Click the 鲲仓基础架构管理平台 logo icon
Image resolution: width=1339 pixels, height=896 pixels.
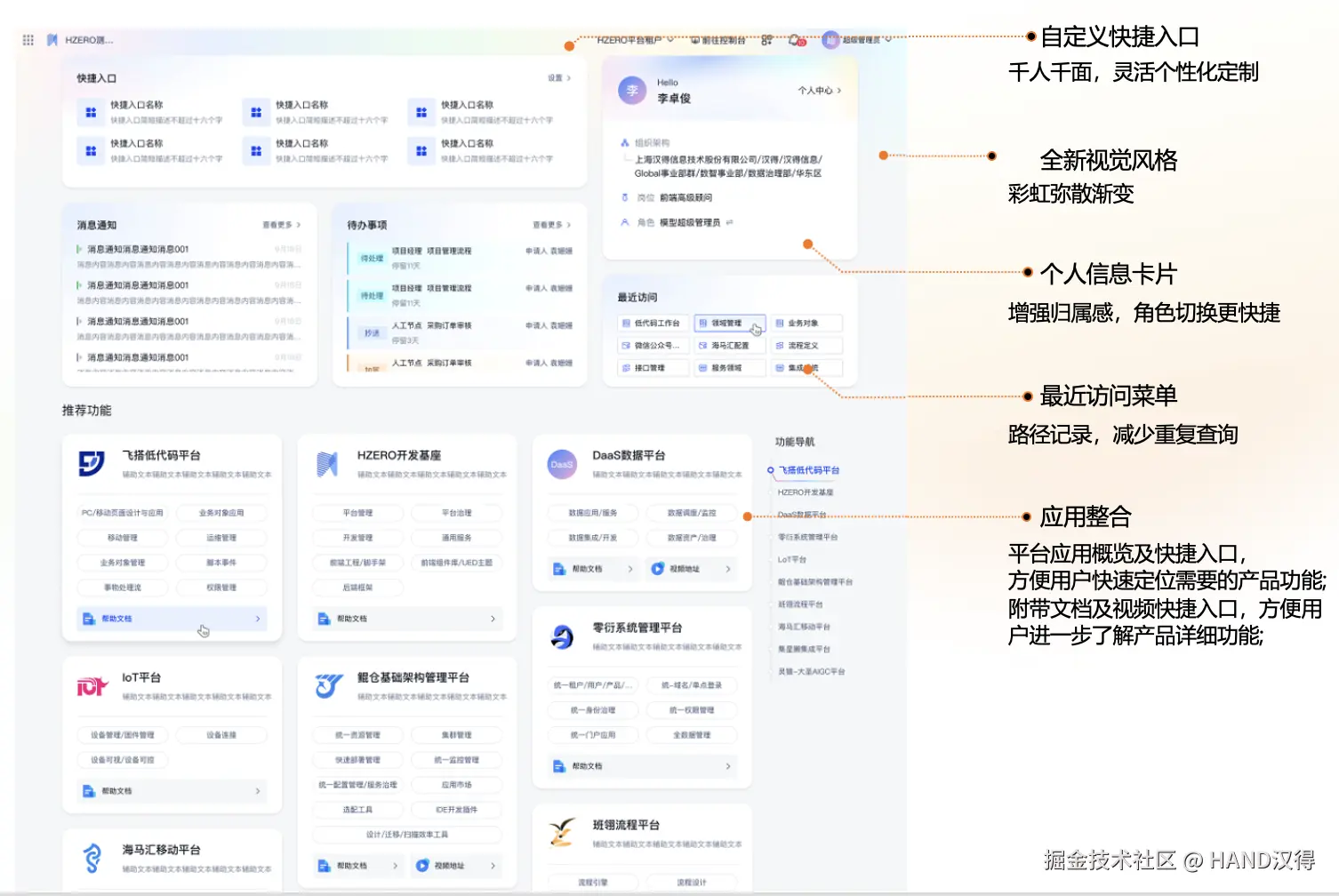(328, 685)
